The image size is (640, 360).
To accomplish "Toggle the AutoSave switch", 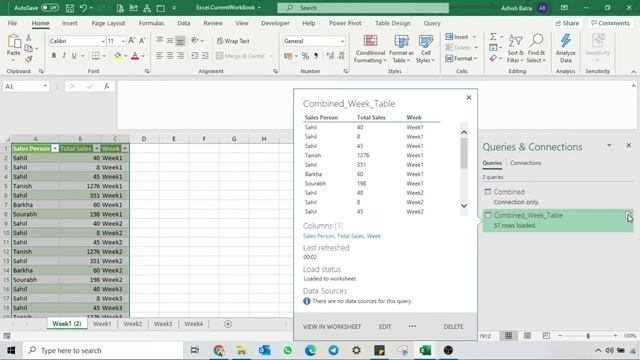I will click(x=50, y=8).
